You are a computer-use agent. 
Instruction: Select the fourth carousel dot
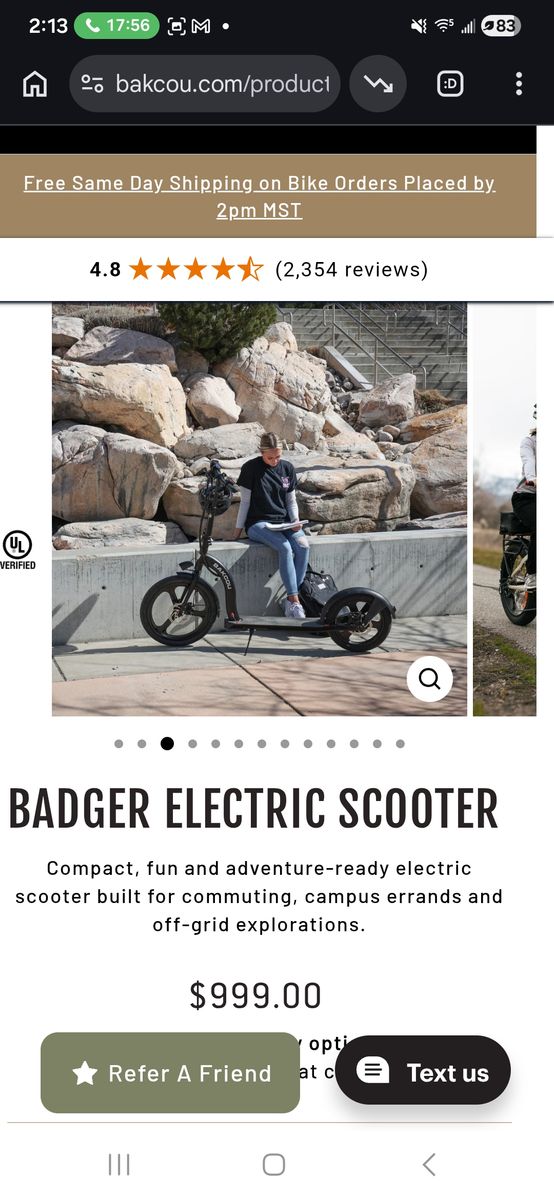(192, 744)
